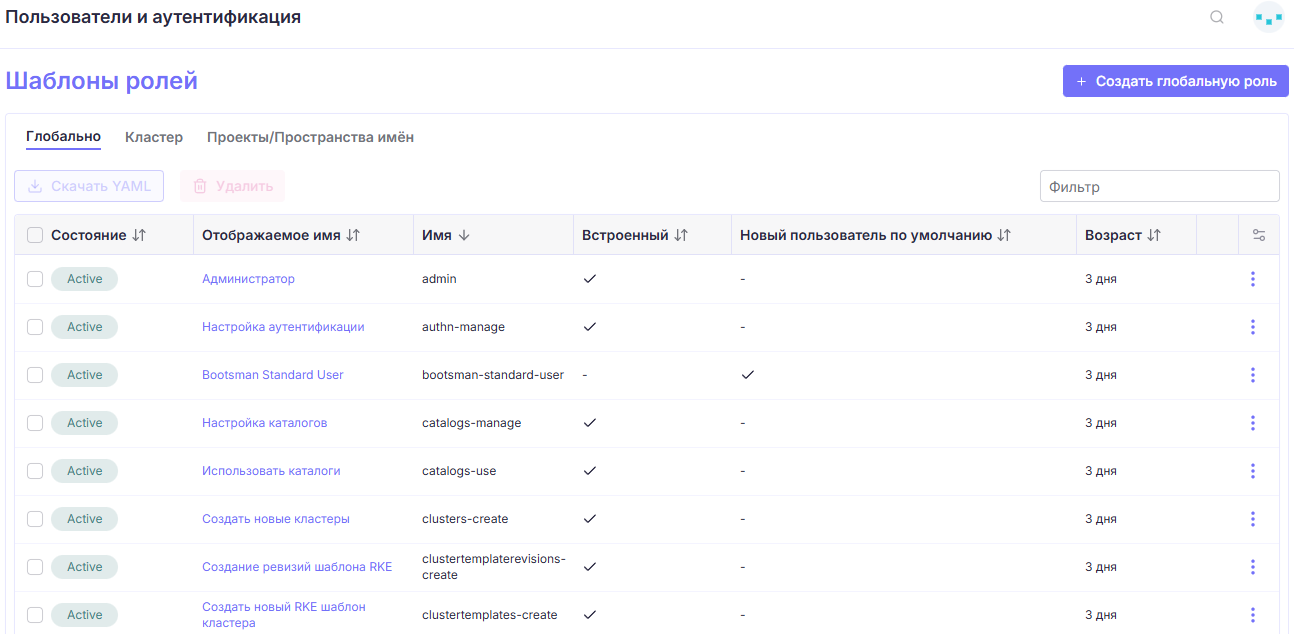The height and width of the screenshot is (634, 1294).
Task: Click the name cell catalogs-manage
Action: 472,423
